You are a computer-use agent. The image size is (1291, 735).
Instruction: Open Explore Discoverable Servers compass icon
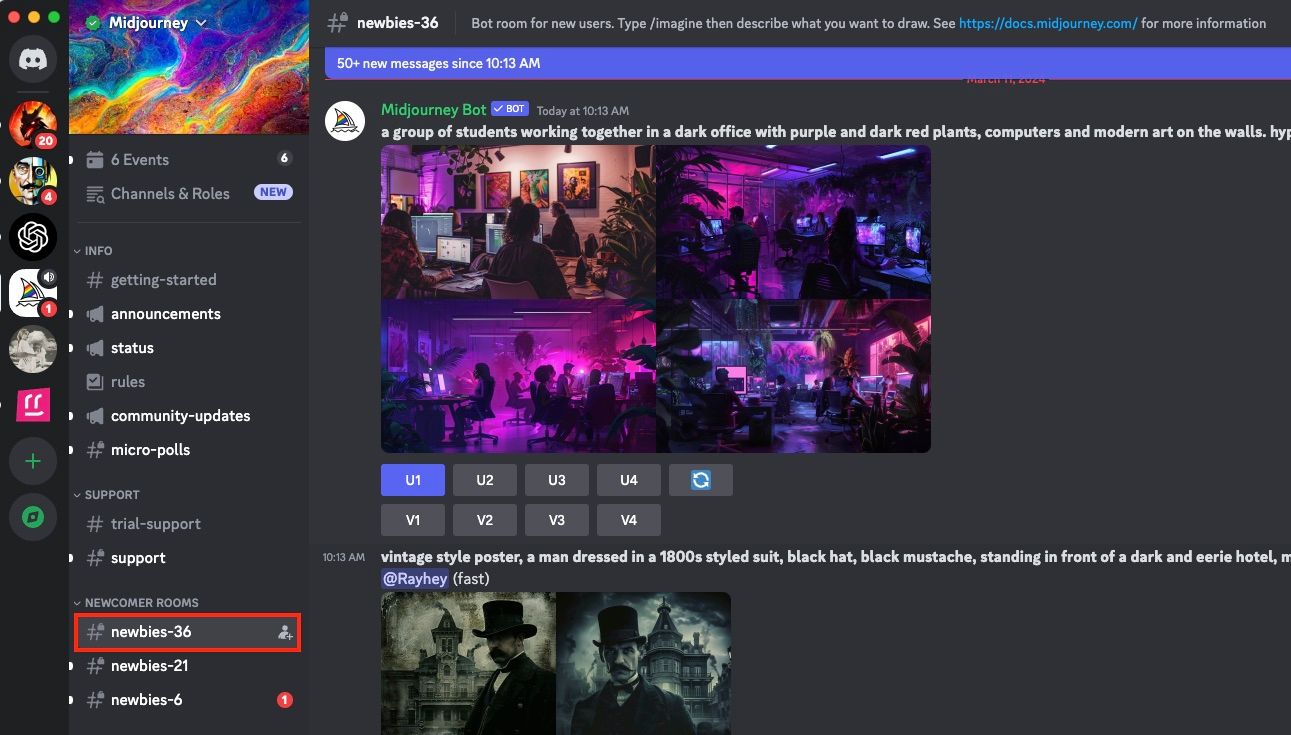point(33,517)
